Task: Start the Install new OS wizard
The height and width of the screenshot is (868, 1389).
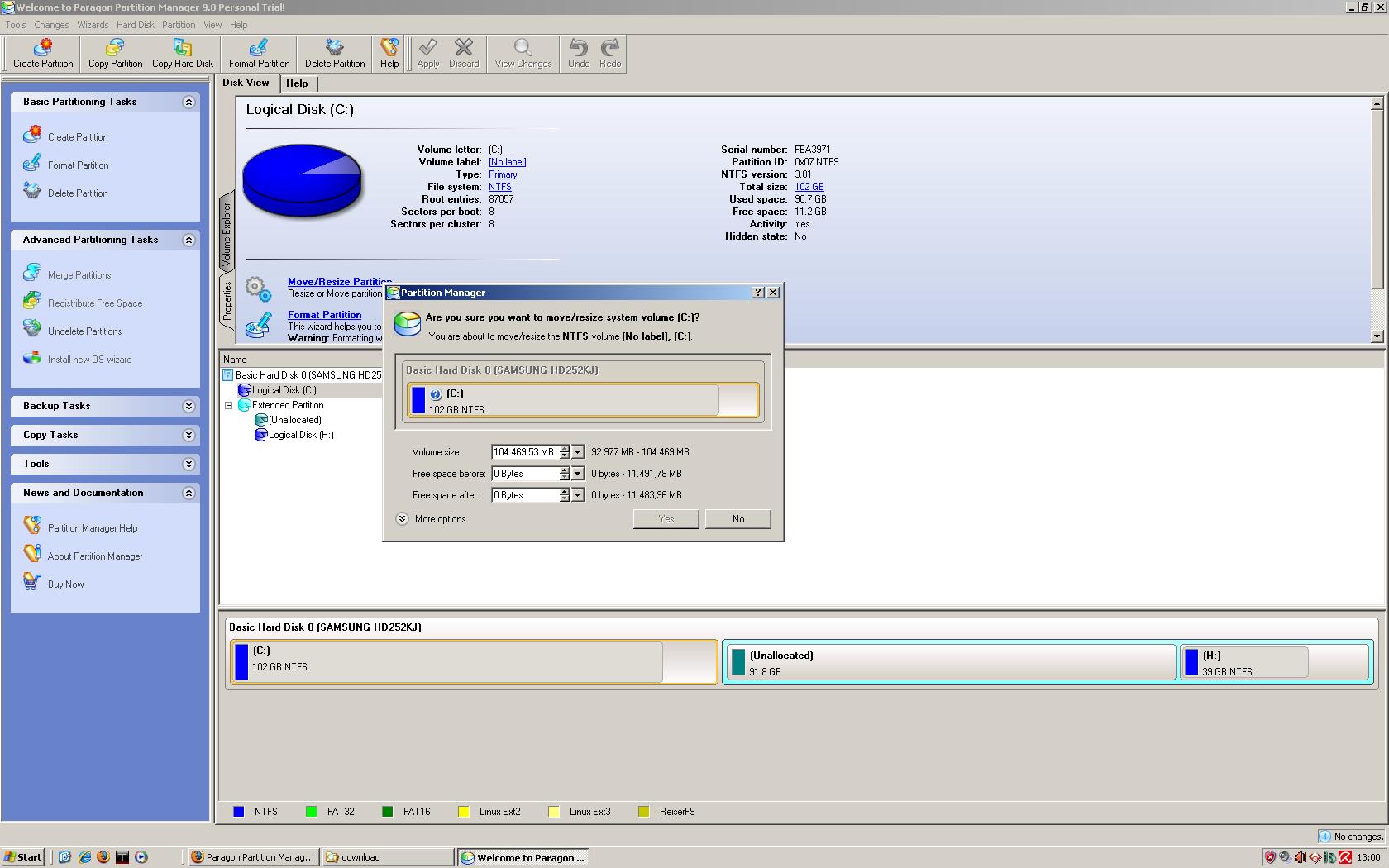Action: 78,358
